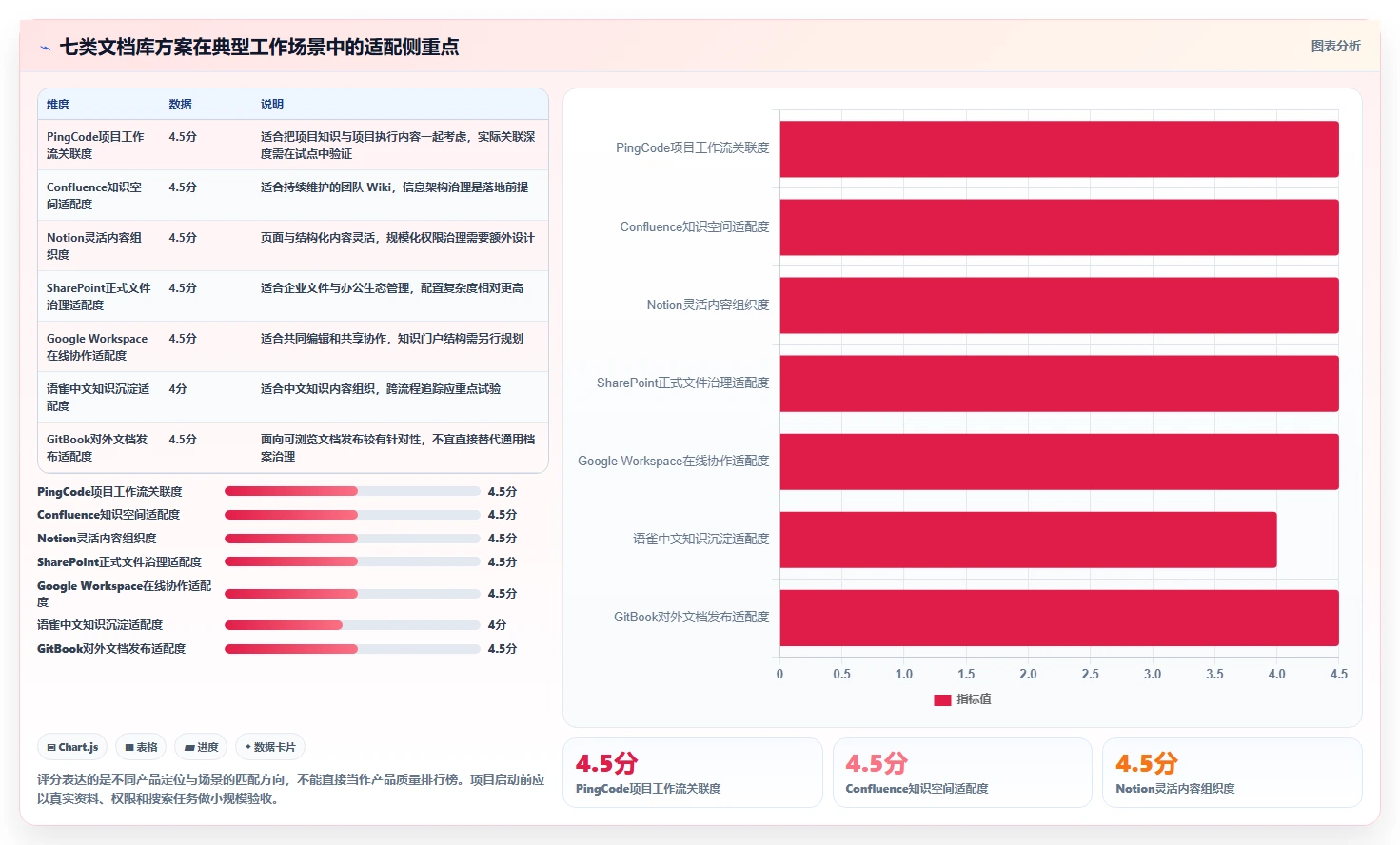Screen dimensions: 1400x845
Task: Click the SharePoint bar in the chart
Action: click(1059, 383)
